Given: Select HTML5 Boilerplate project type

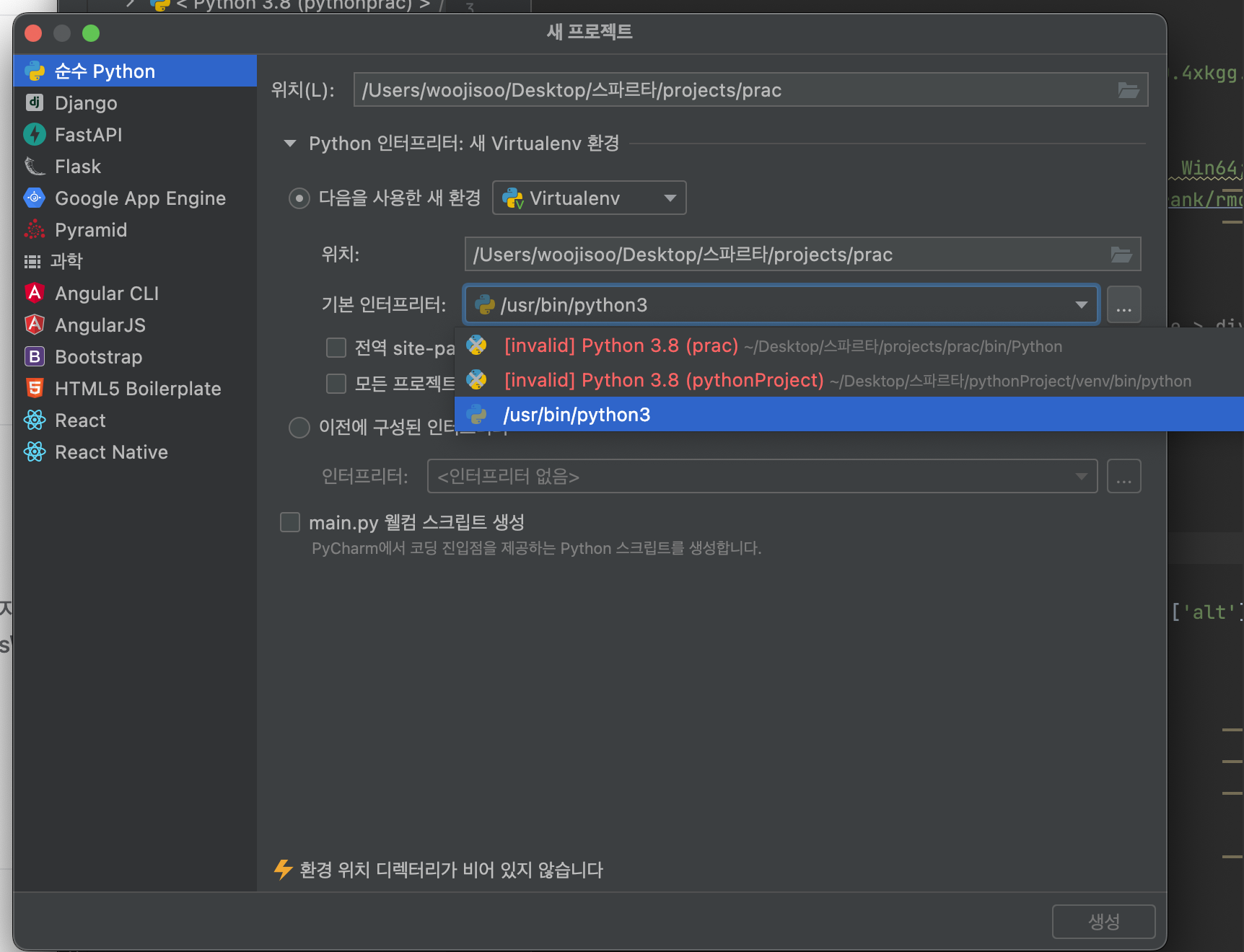Looking at the screenshot, I should (x=135, y=388).
